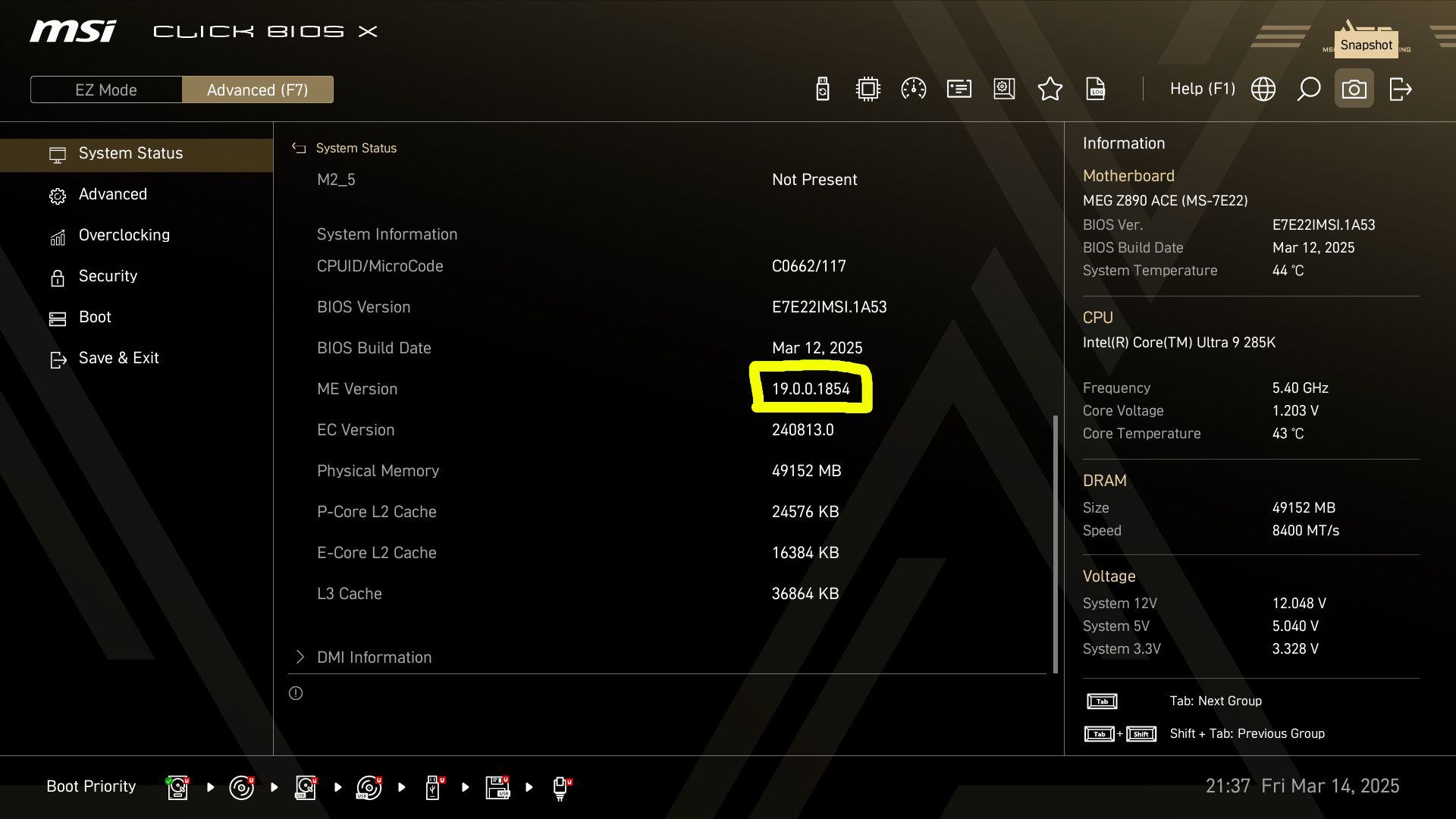Open the LOG file icon
Screen dimensions: 1456x819
[x=1096, y=89]
